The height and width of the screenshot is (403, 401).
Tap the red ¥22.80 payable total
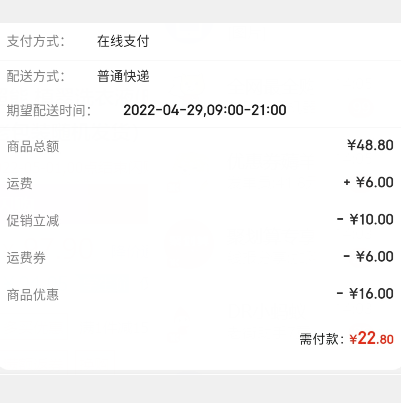tap(371, 338)
